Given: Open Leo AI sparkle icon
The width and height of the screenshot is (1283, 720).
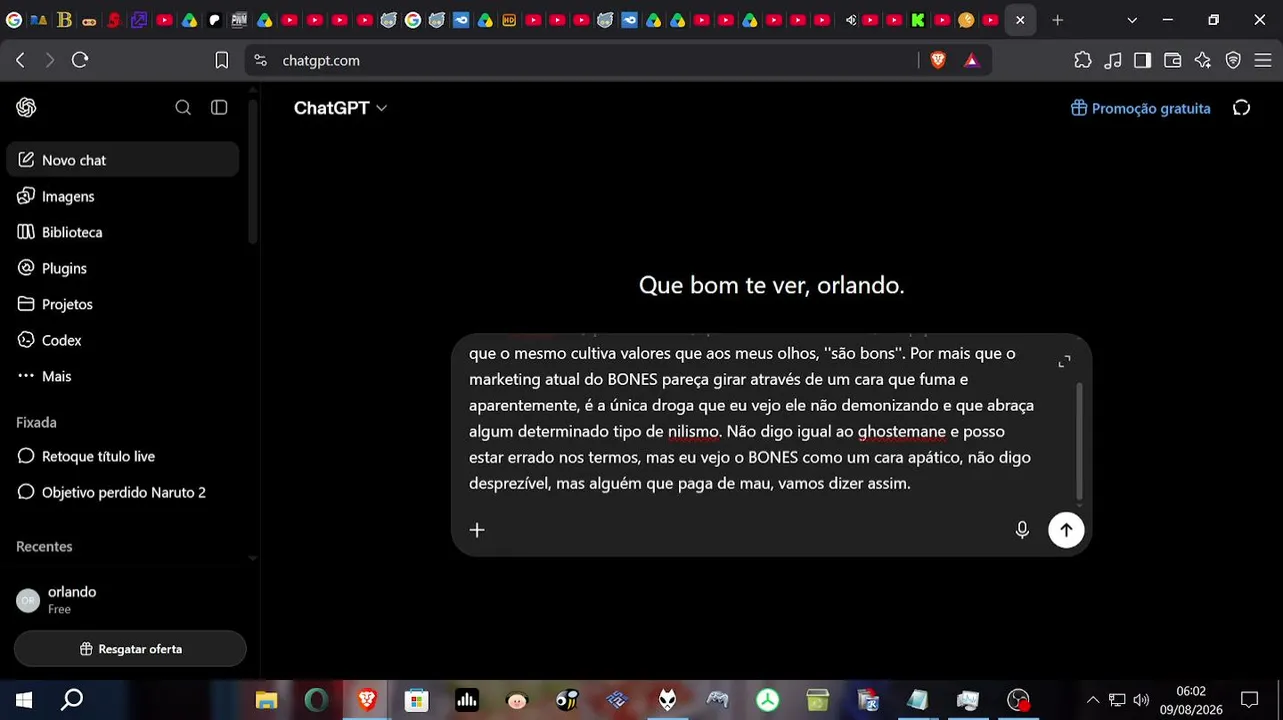Looking at the screenshot, I should point(1203,60).
